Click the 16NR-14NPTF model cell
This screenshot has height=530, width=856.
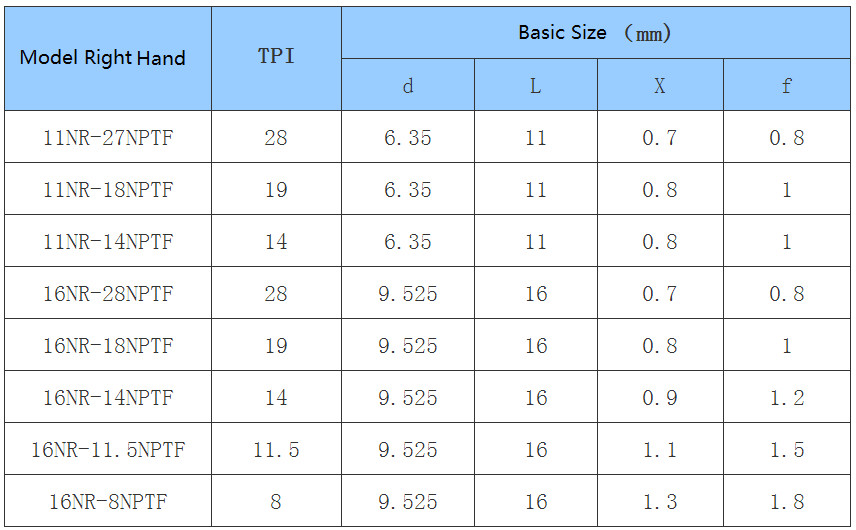click(x=108, y=396)
